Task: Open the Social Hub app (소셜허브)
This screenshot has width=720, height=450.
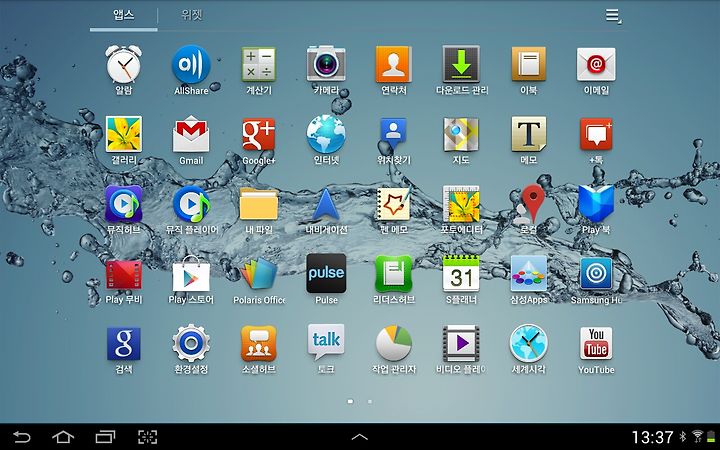Action: point(259,343)
